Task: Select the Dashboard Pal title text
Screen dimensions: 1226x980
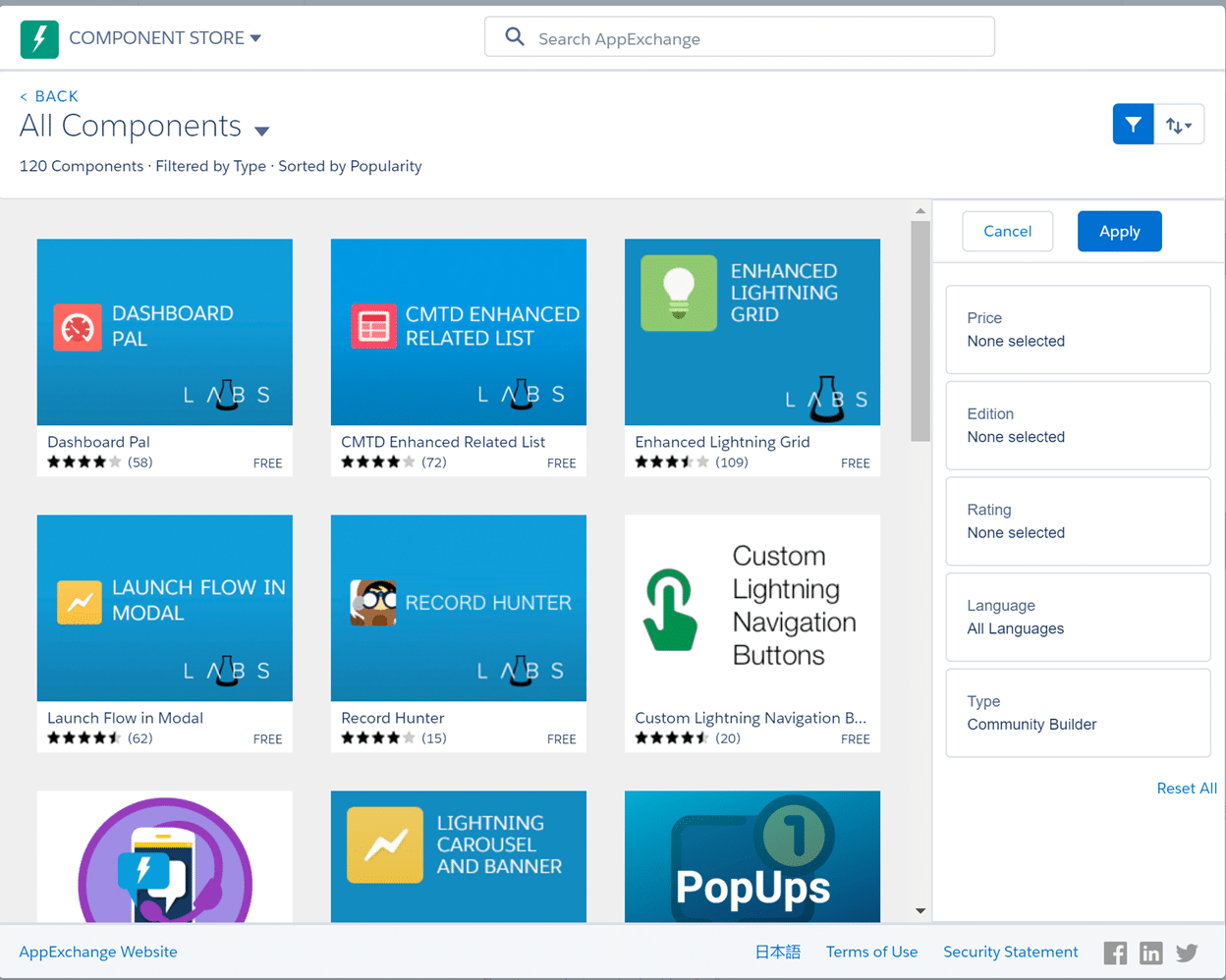Action: (x=98, y=442)
